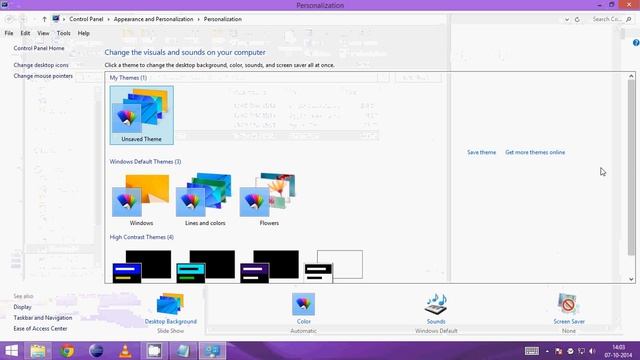The height and width of the screenshot is (360, 640).
Task: Open Desktop Background settings icon
Action: tap(171, 304)
